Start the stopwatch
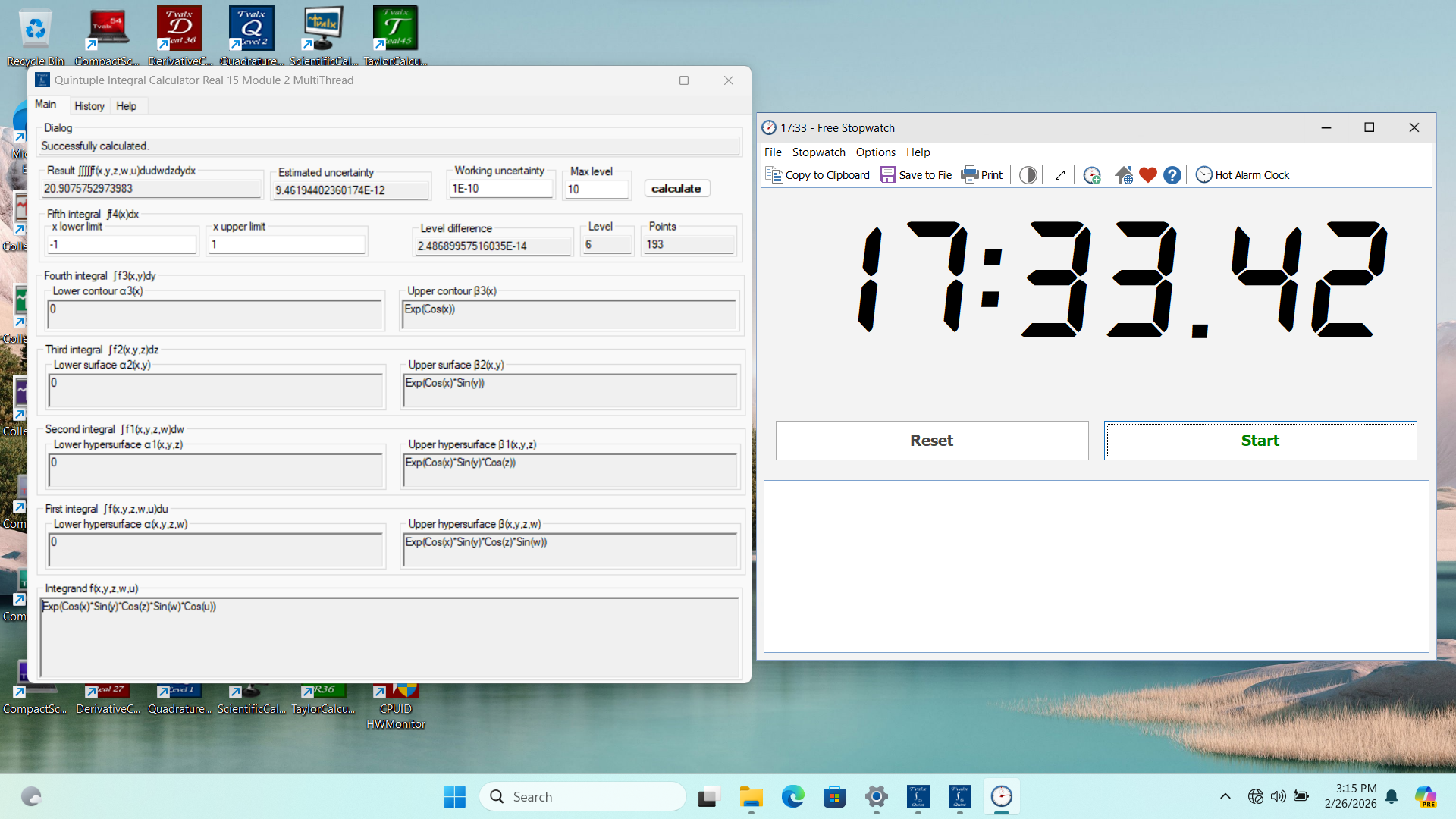Image resolution: width=1456 pixels, height=819 pixels. (x=1260, y=440)
